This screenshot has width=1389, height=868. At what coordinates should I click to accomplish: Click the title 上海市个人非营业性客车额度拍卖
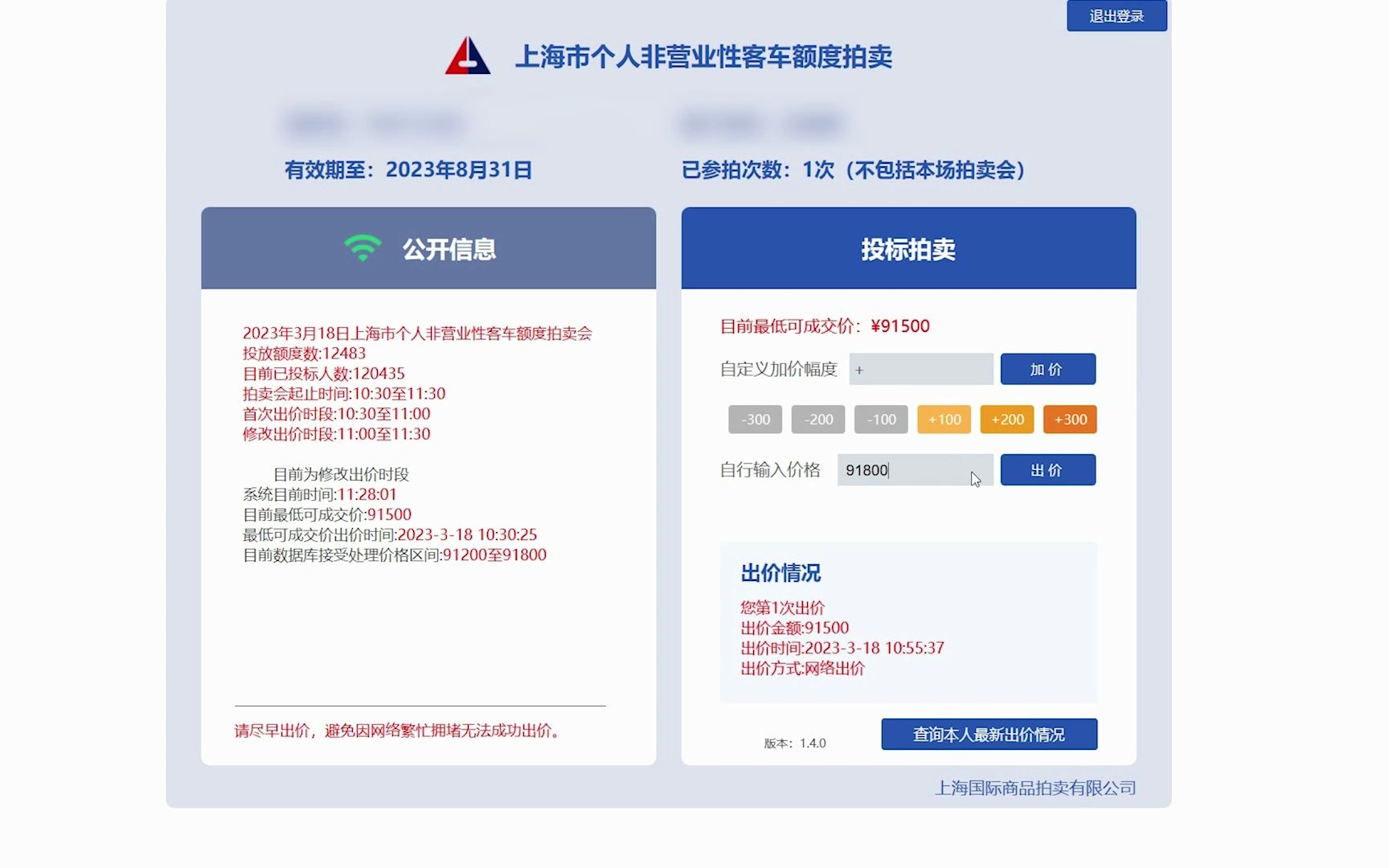point(703,56)
